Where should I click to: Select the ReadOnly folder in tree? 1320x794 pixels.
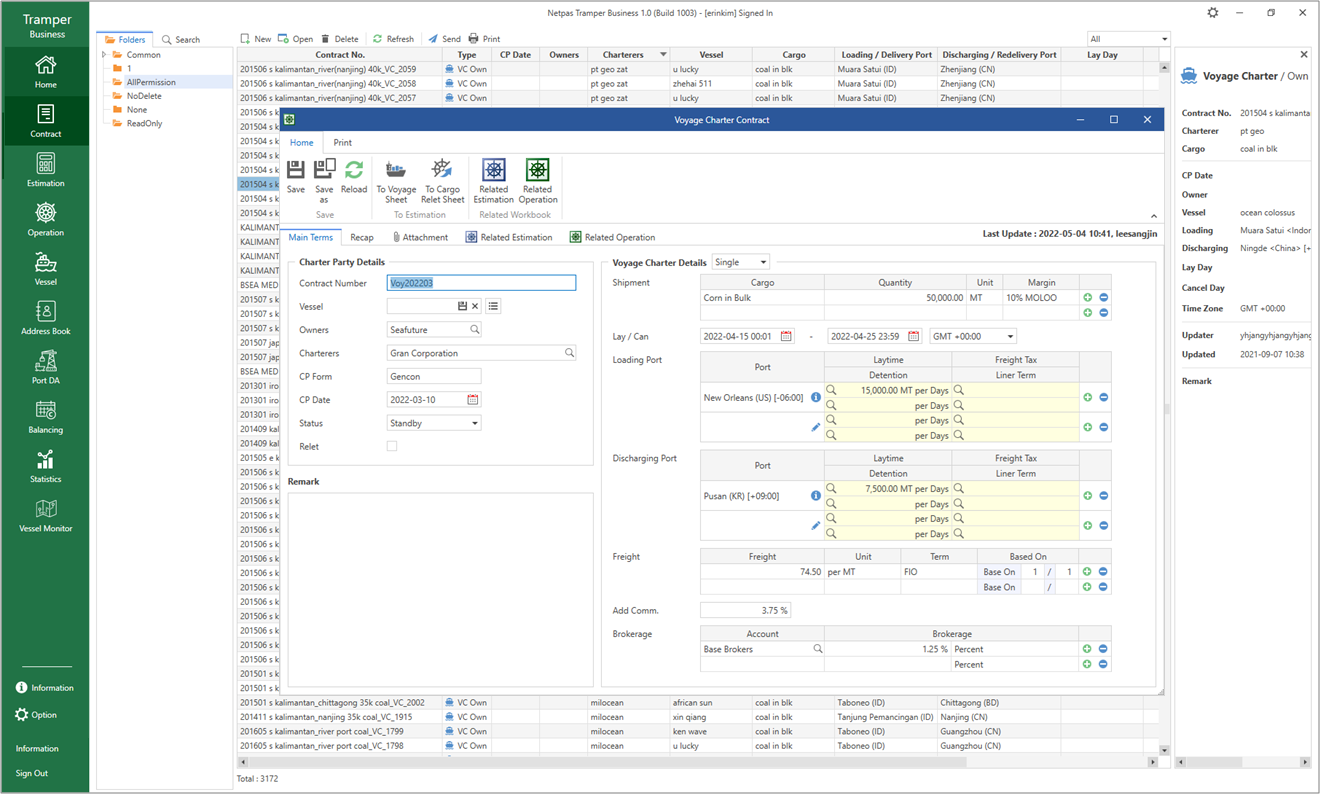pos(144,123)
